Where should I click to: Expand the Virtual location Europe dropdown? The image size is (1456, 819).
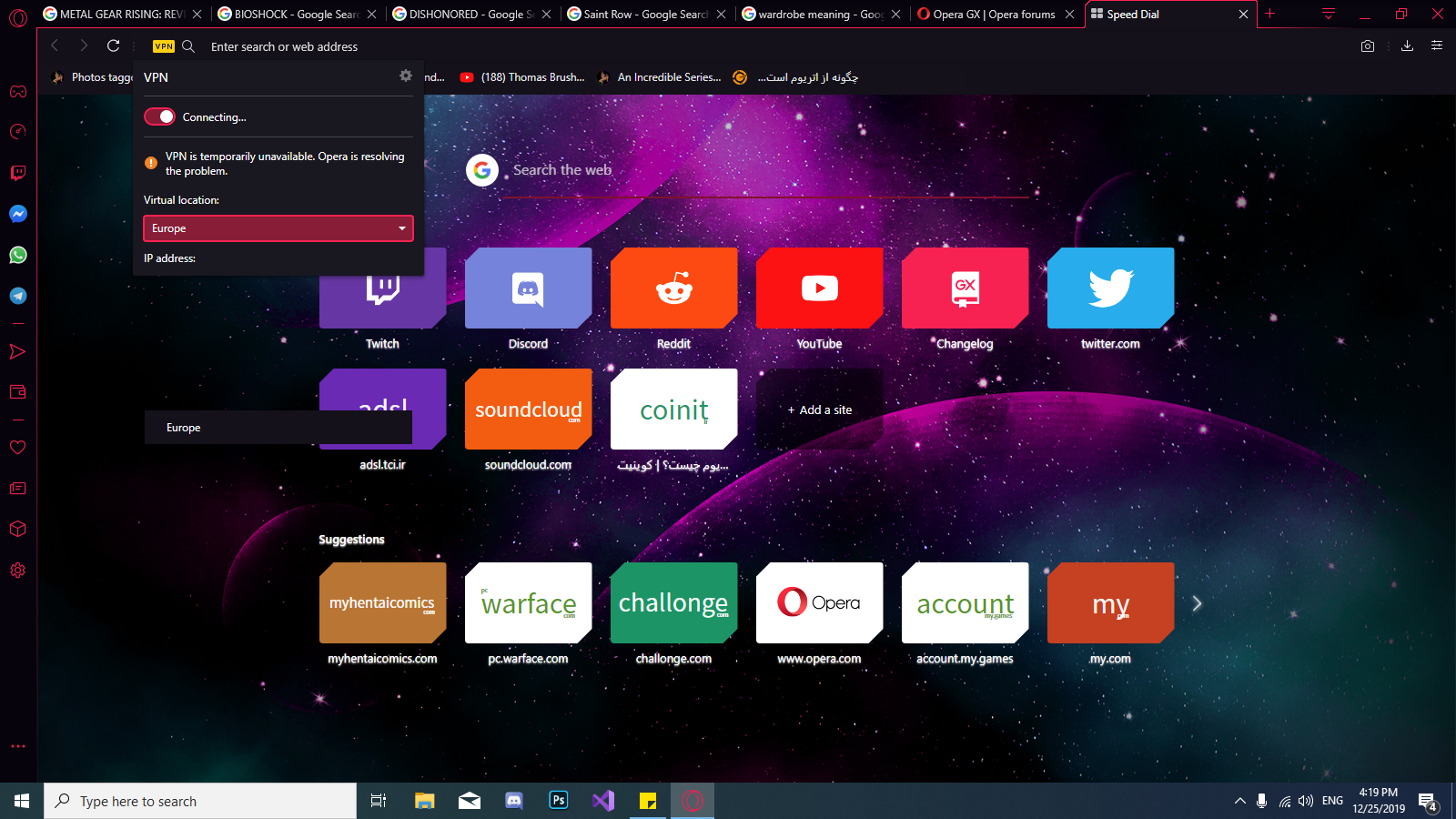click(278, 228)
